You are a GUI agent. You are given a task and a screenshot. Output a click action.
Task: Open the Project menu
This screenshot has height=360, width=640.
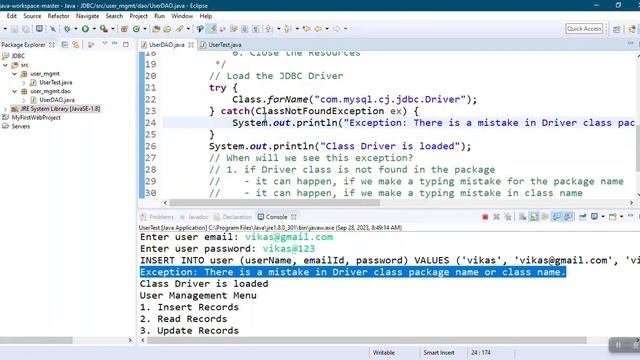coord(138,16)
